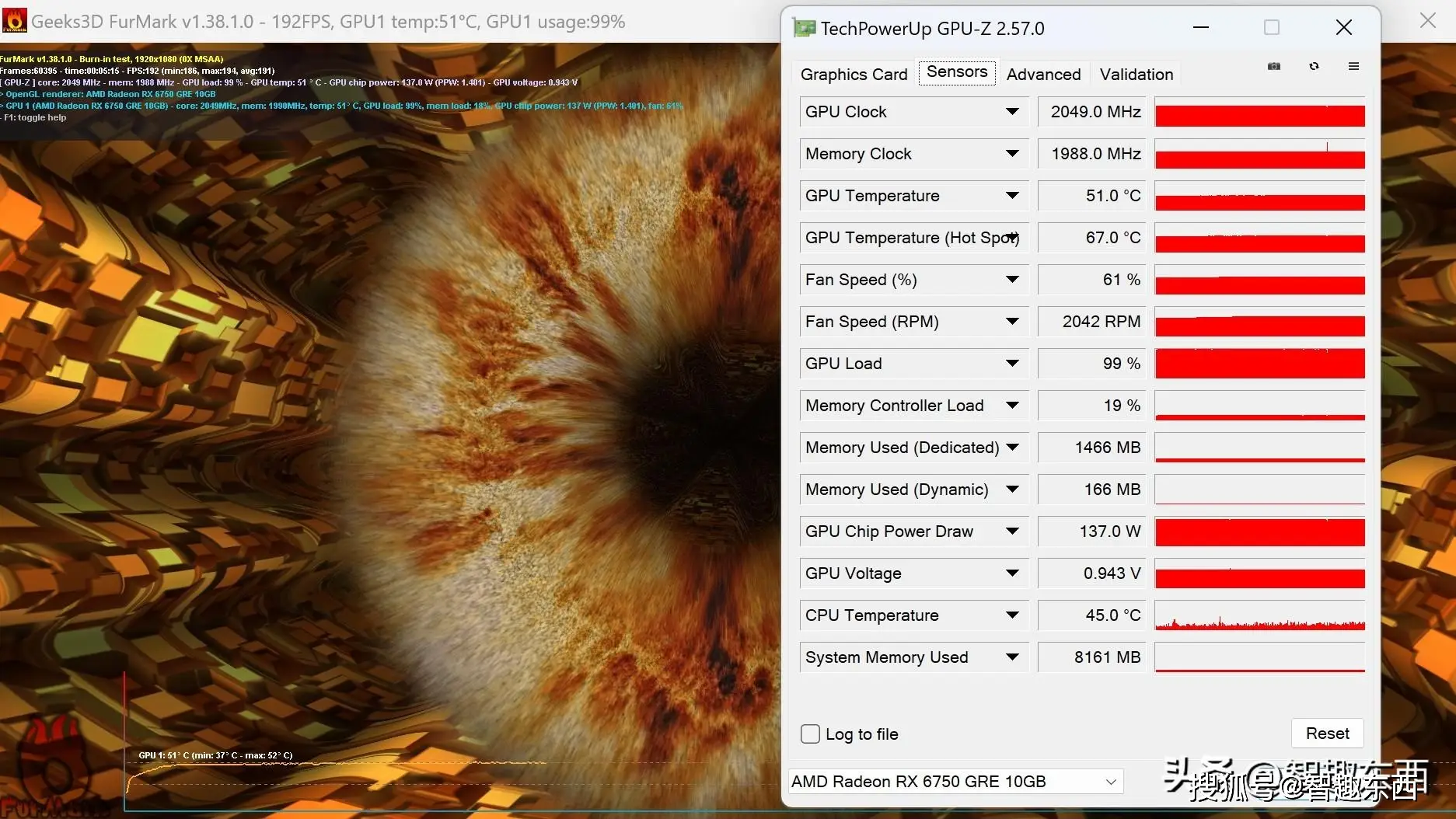The width and height of the screenshot is (1456, 819).
Task: Click the GPU-Z refresh icon
Action: coord(1314,66)
